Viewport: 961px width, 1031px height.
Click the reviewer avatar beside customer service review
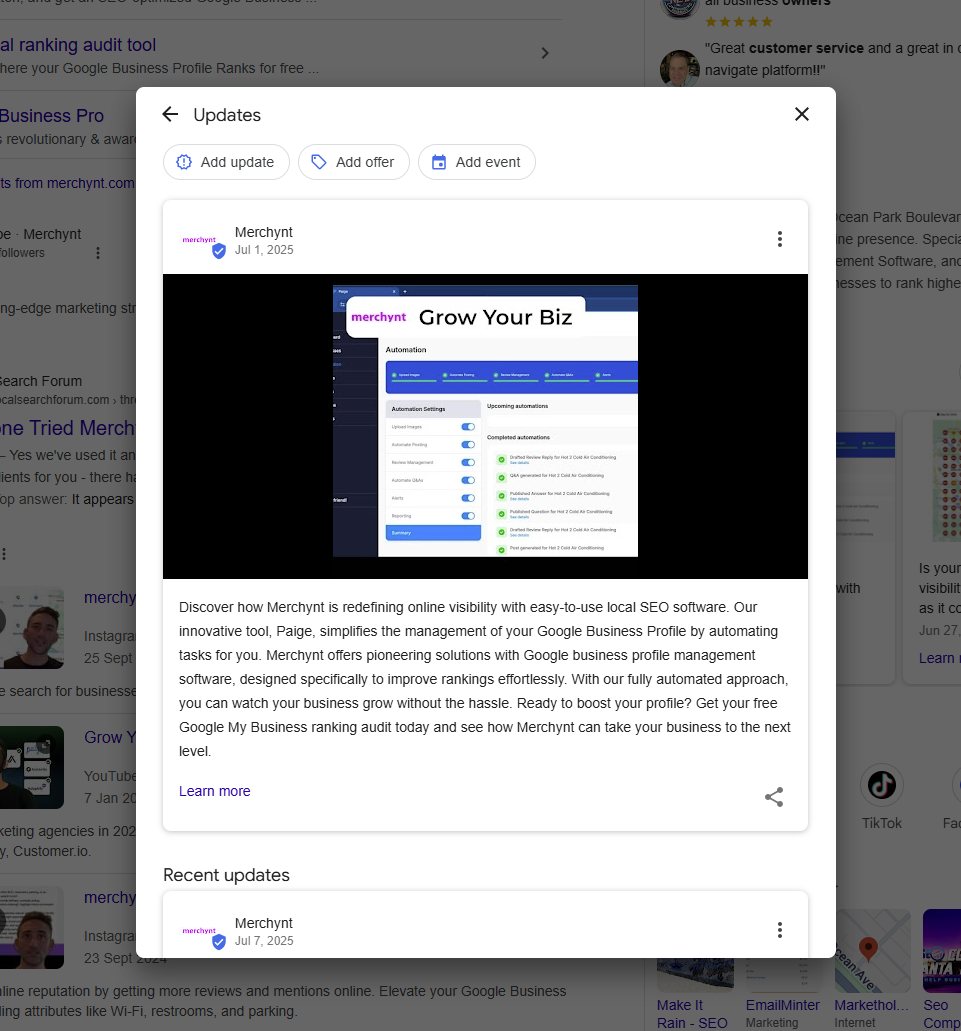(679, 68)
